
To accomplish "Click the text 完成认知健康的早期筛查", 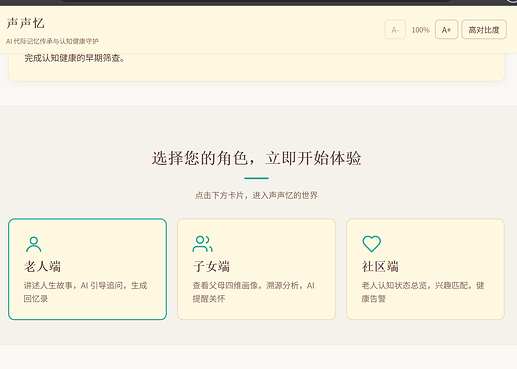I will (x=75, y=58).
